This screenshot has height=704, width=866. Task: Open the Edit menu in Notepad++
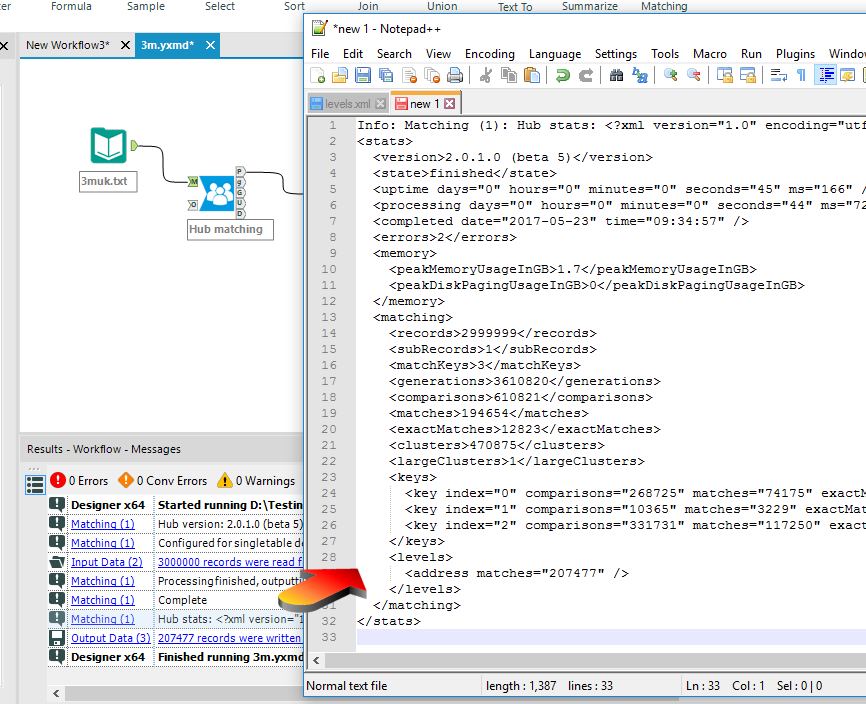(352, 54)
